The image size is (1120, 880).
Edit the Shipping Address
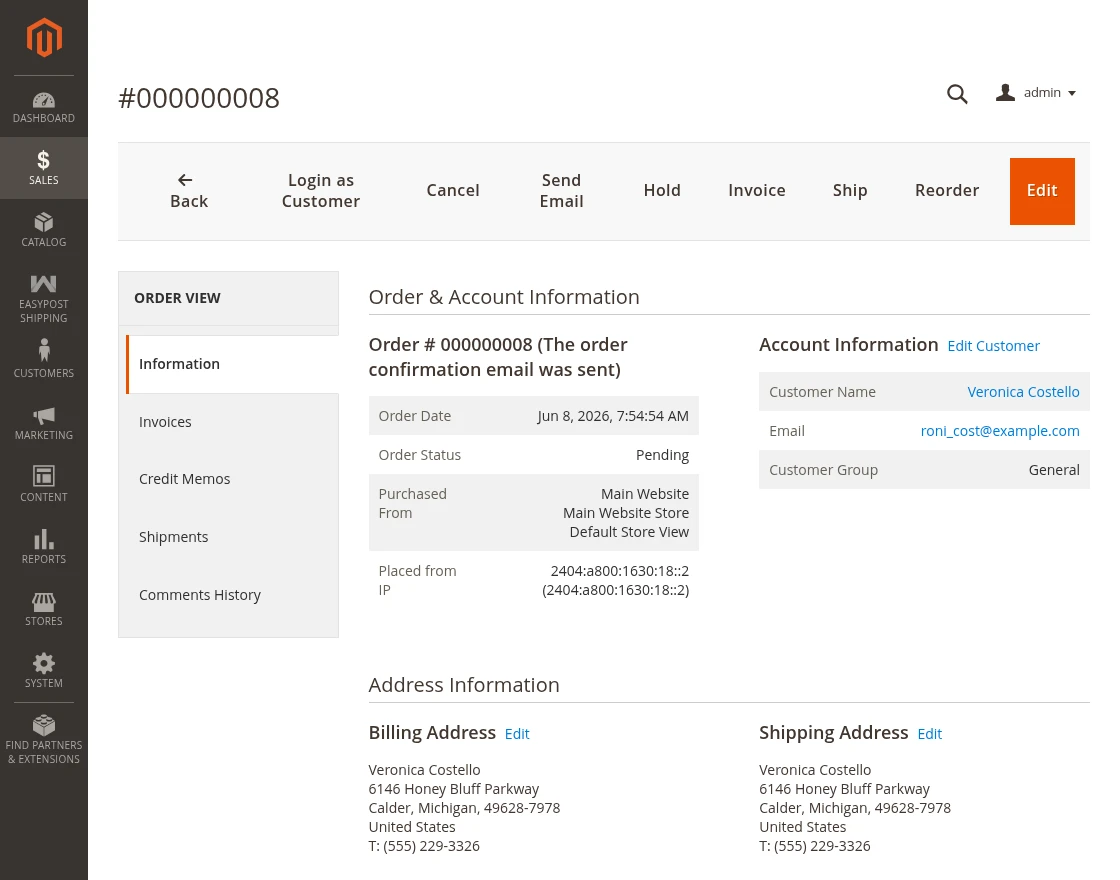[930, 734]
